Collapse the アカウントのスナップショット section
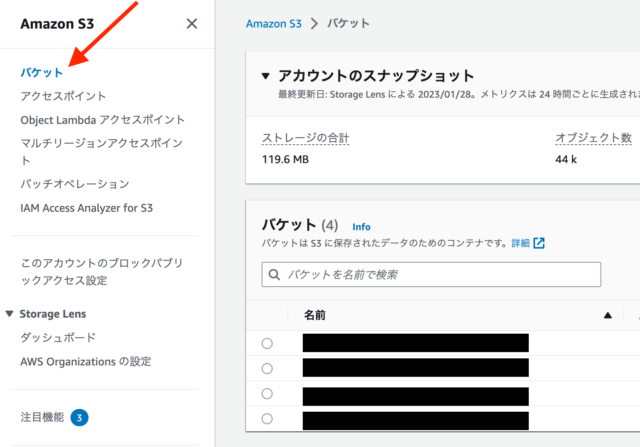Image resolution: width=640 pixels, height=447 pixels. [265, 76]
